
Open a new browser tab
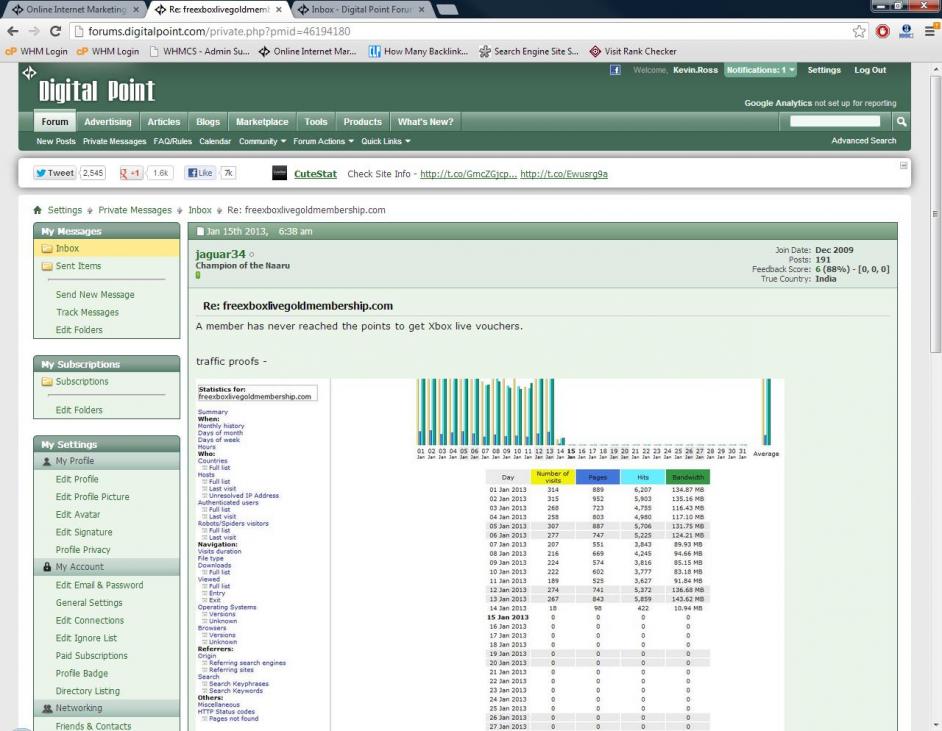pyautogui.click(x=446, y=10)
